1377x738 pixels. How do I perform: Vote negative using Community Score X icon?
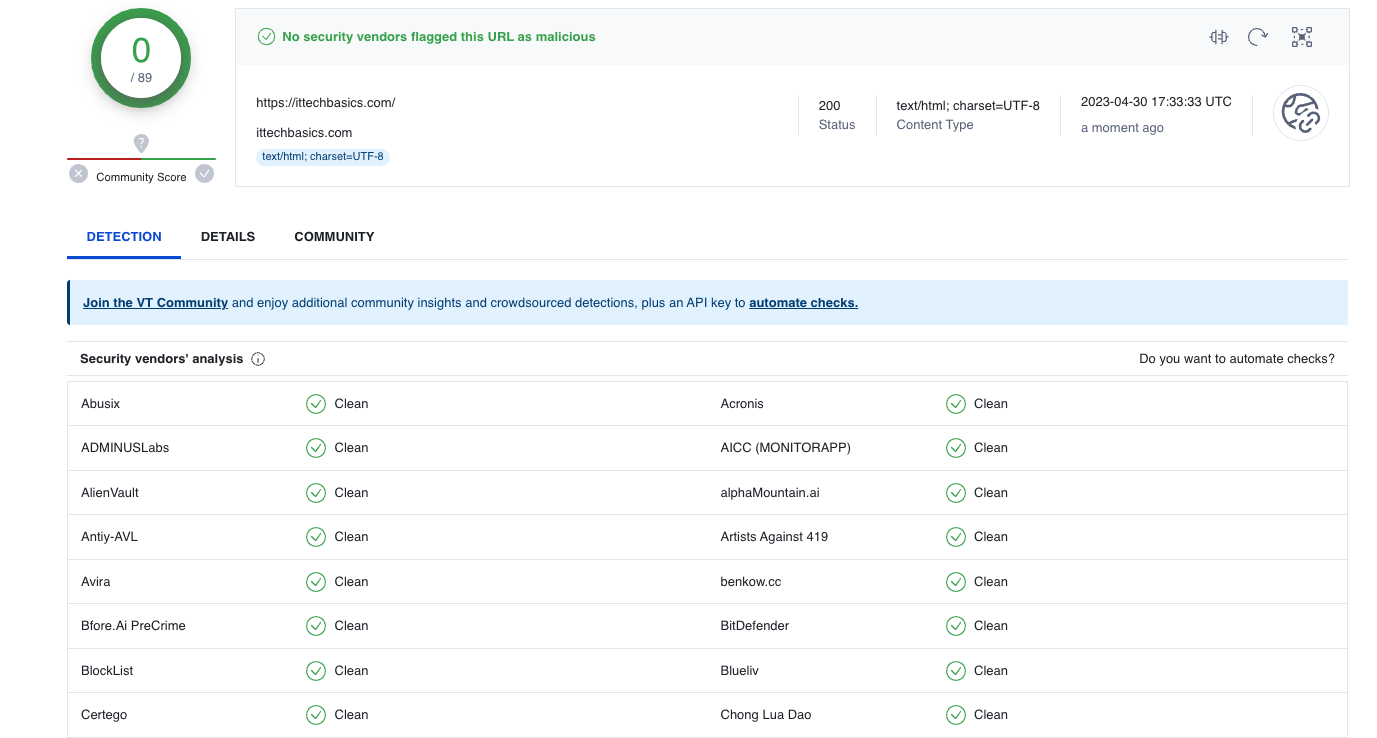coord(78,174)
